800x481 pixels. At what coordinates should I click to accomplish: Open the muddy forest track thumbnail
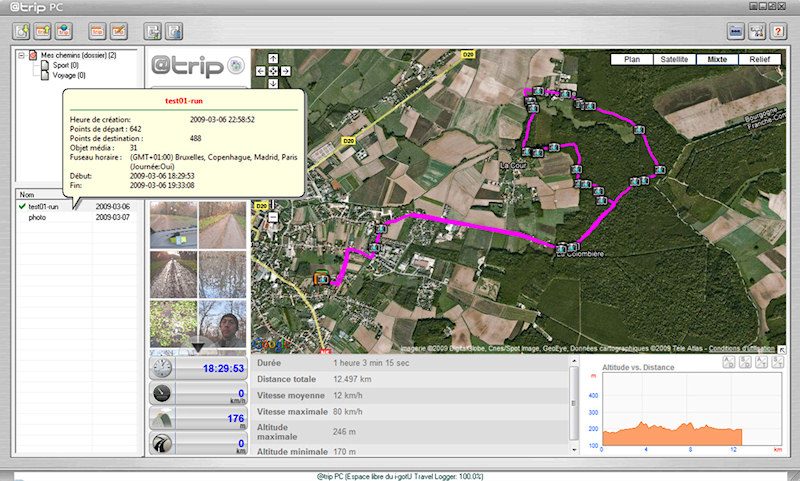click(x=173, y=274)
